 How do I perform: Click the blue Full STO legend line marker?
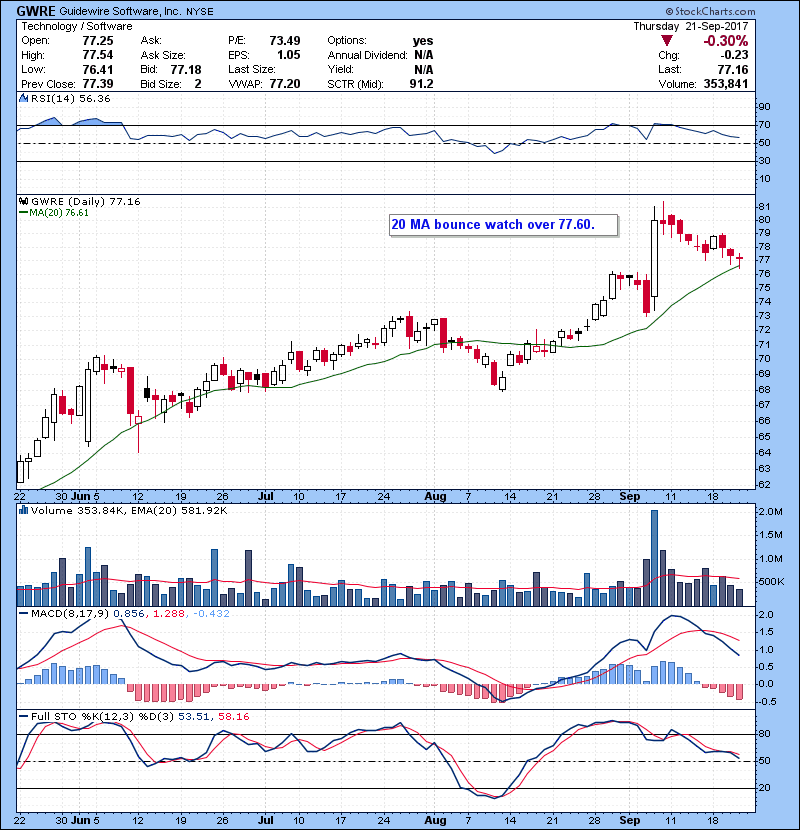[x=24, y=716]
